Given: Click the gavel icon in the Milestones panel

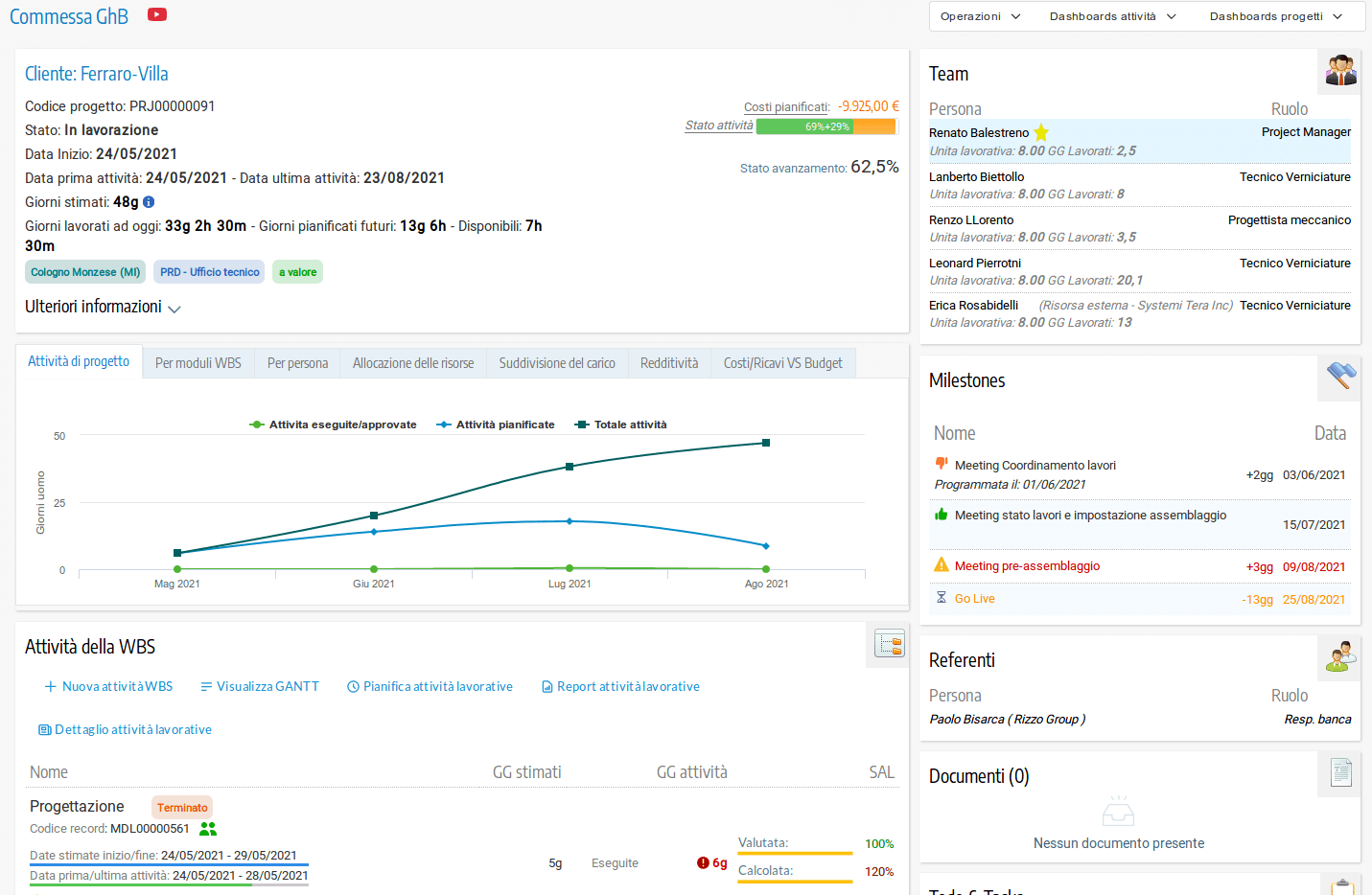Looking at the screenshot, I should click(1338, 378).
